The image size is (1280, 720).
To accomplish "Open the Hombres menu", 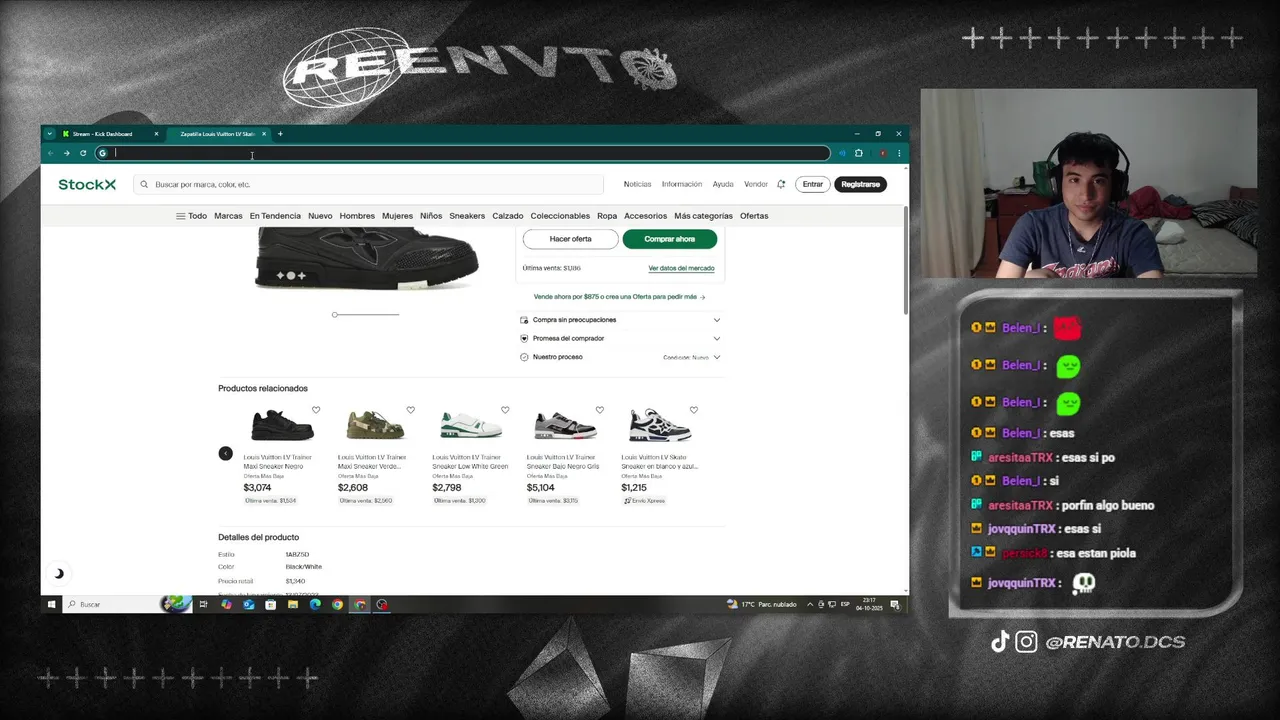I will [357, 216].
